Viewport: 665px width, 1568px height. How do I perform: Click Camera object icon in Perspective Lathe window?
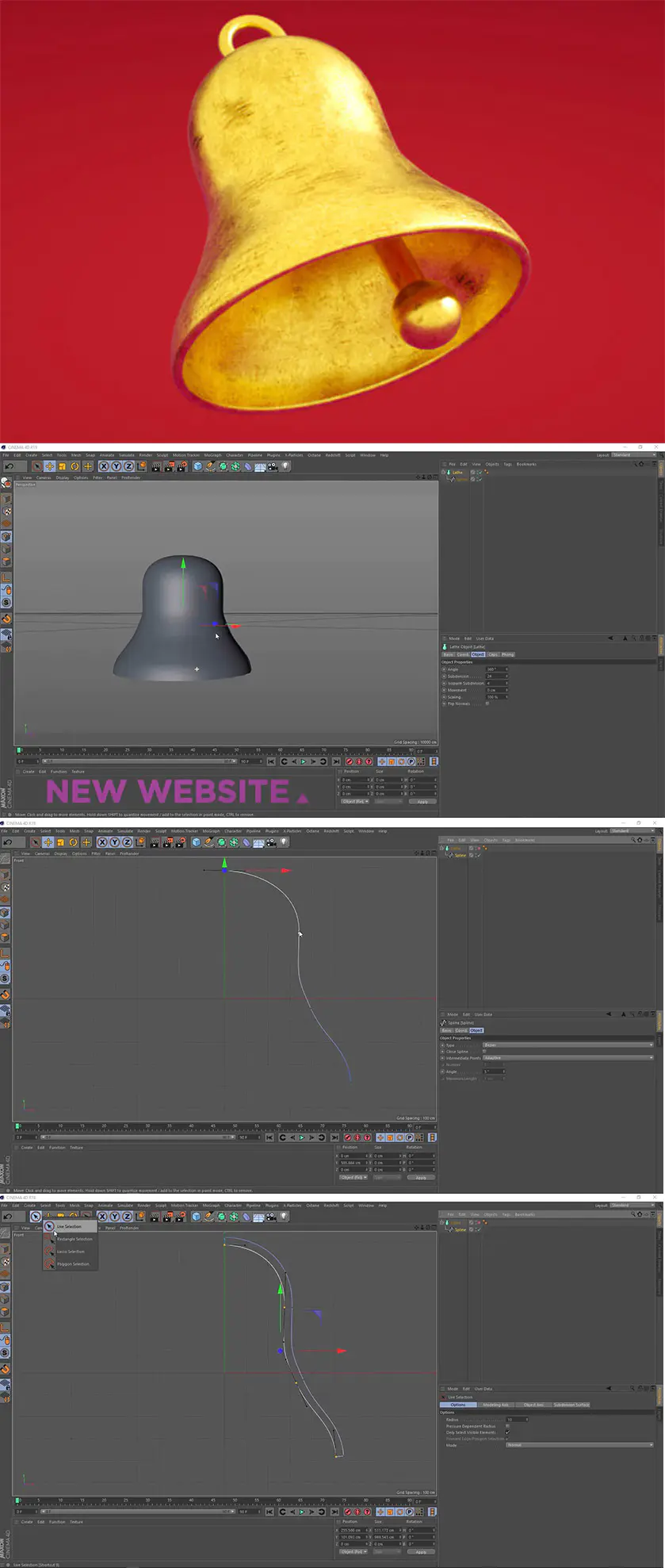click(x=272, y=466)
